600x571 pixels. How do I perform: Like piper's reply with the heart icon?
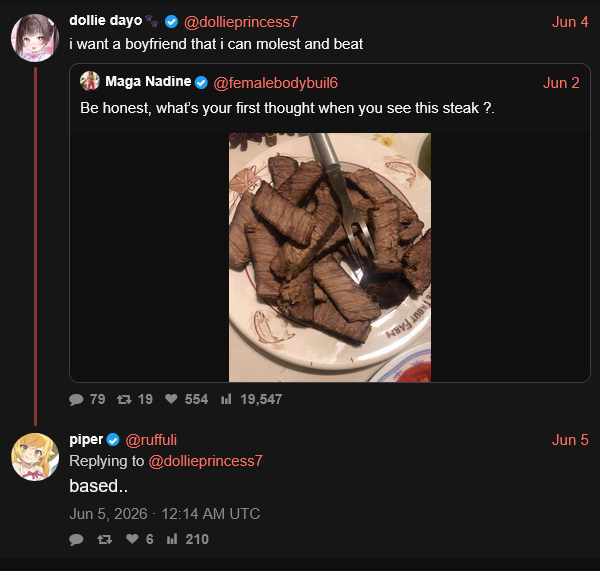click(132, 539)
